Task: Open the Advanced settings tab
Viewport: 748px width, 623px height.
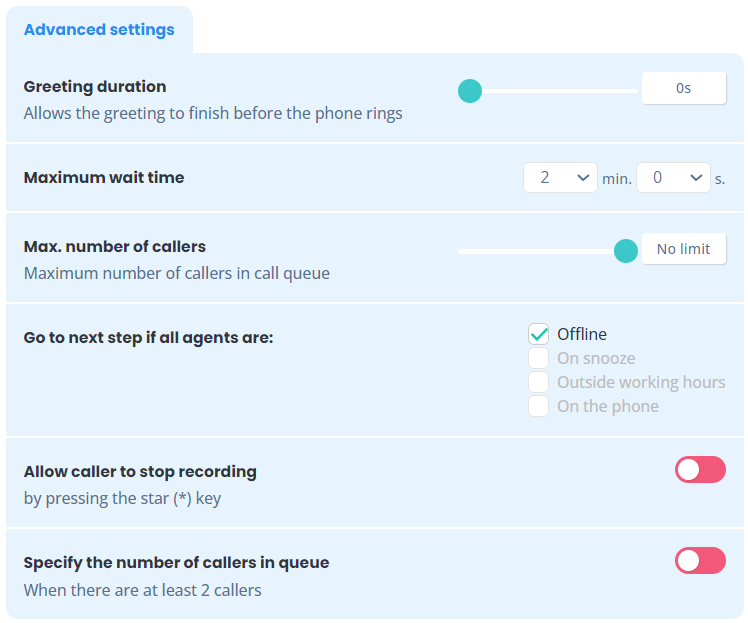Action: [99, 30]
